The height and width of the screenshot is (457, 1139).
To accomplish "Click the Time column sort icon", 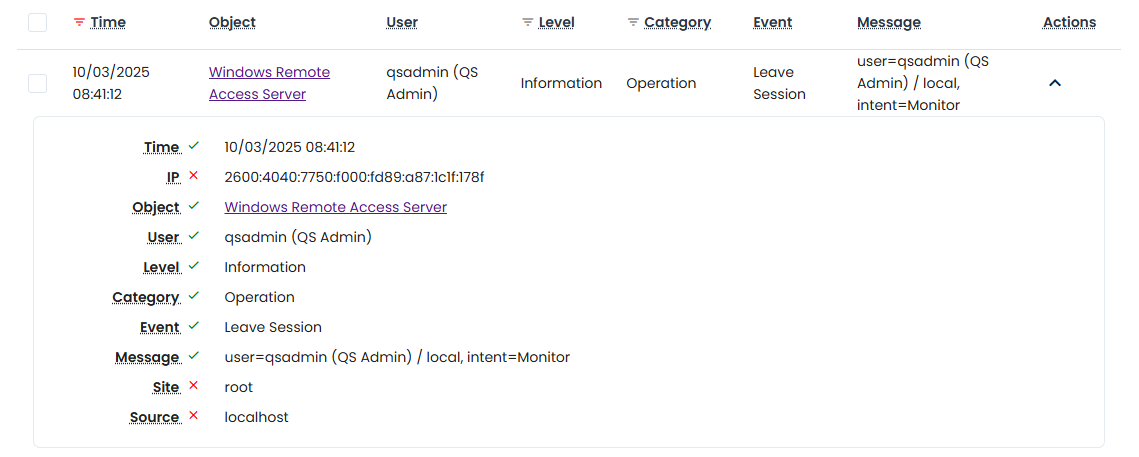I will click(x=79, y=22).
